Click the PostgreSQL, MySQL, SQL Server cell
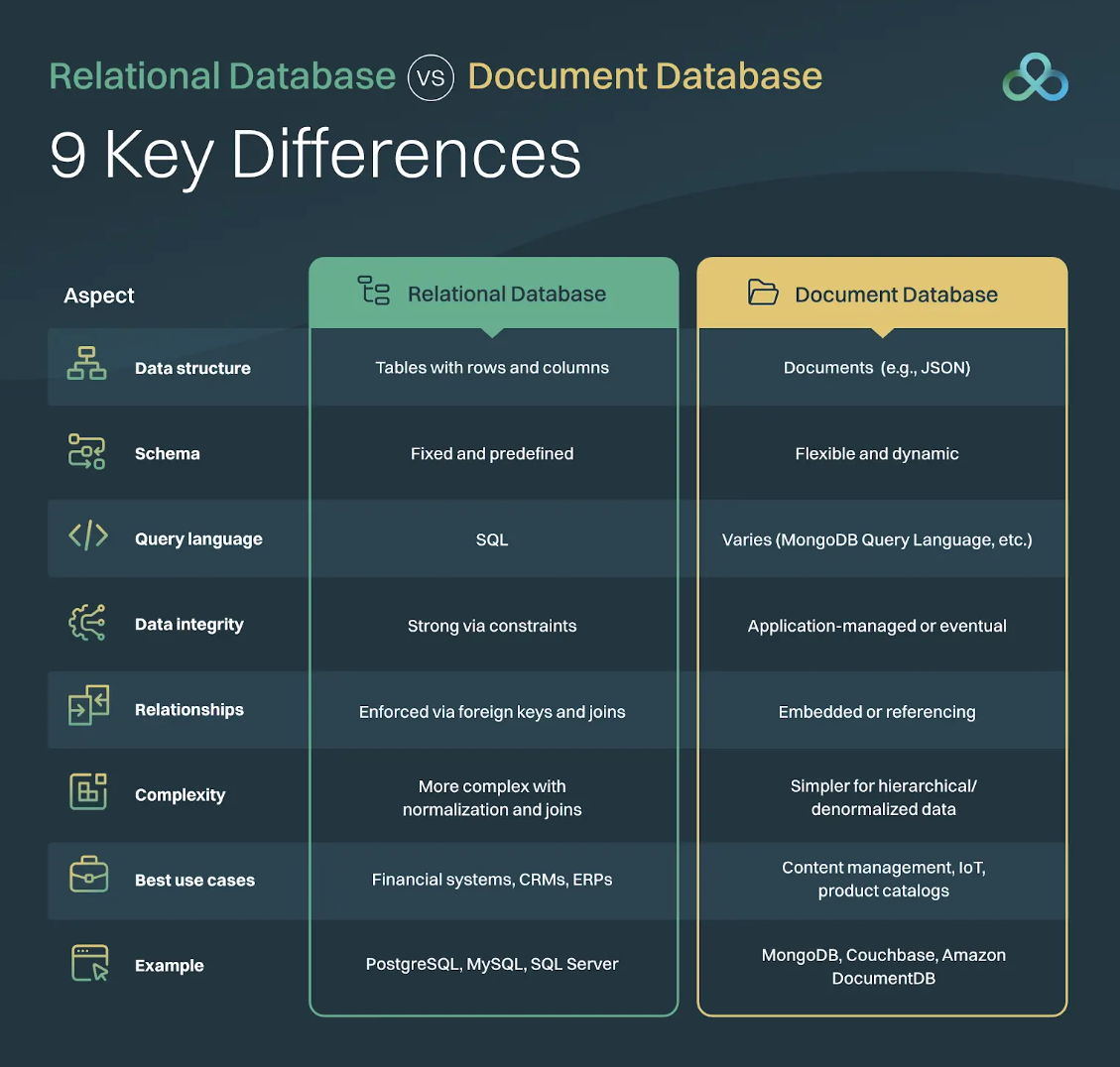The height and width of the screenshot is (1067, 1120). [492, 965]
